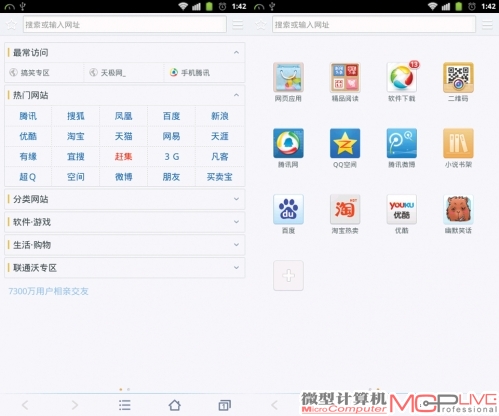Open the 7300万用户相亲交友 ad link
The width and height of the screenshot is (499, 416).
pos(48,291)
